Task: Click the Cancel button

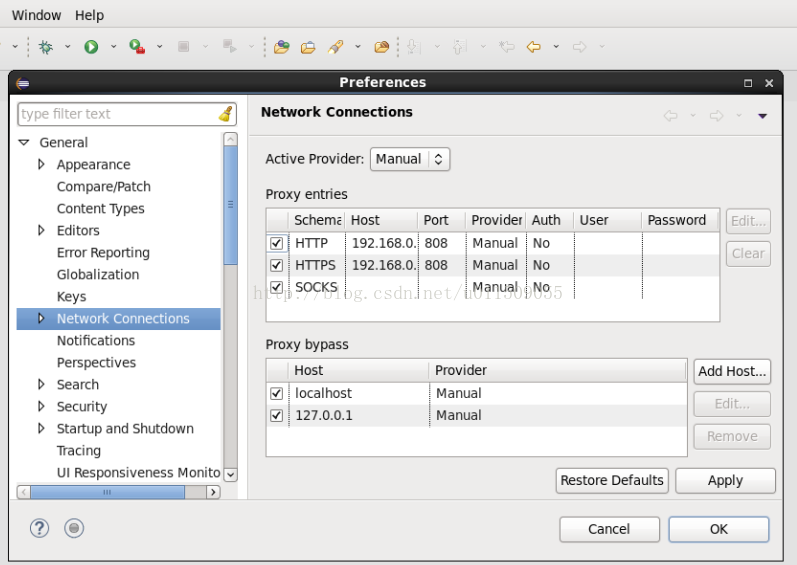Action: click(x=609, y=529)
